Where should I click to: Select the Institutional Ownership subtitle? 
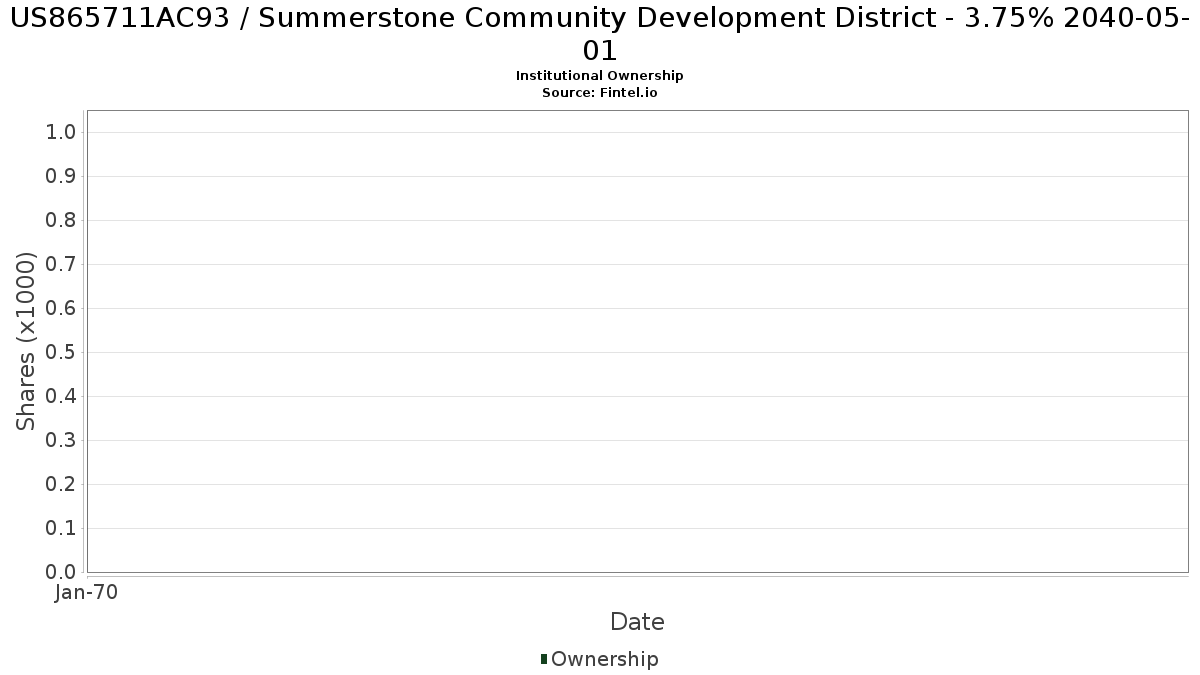pos(599,76)
